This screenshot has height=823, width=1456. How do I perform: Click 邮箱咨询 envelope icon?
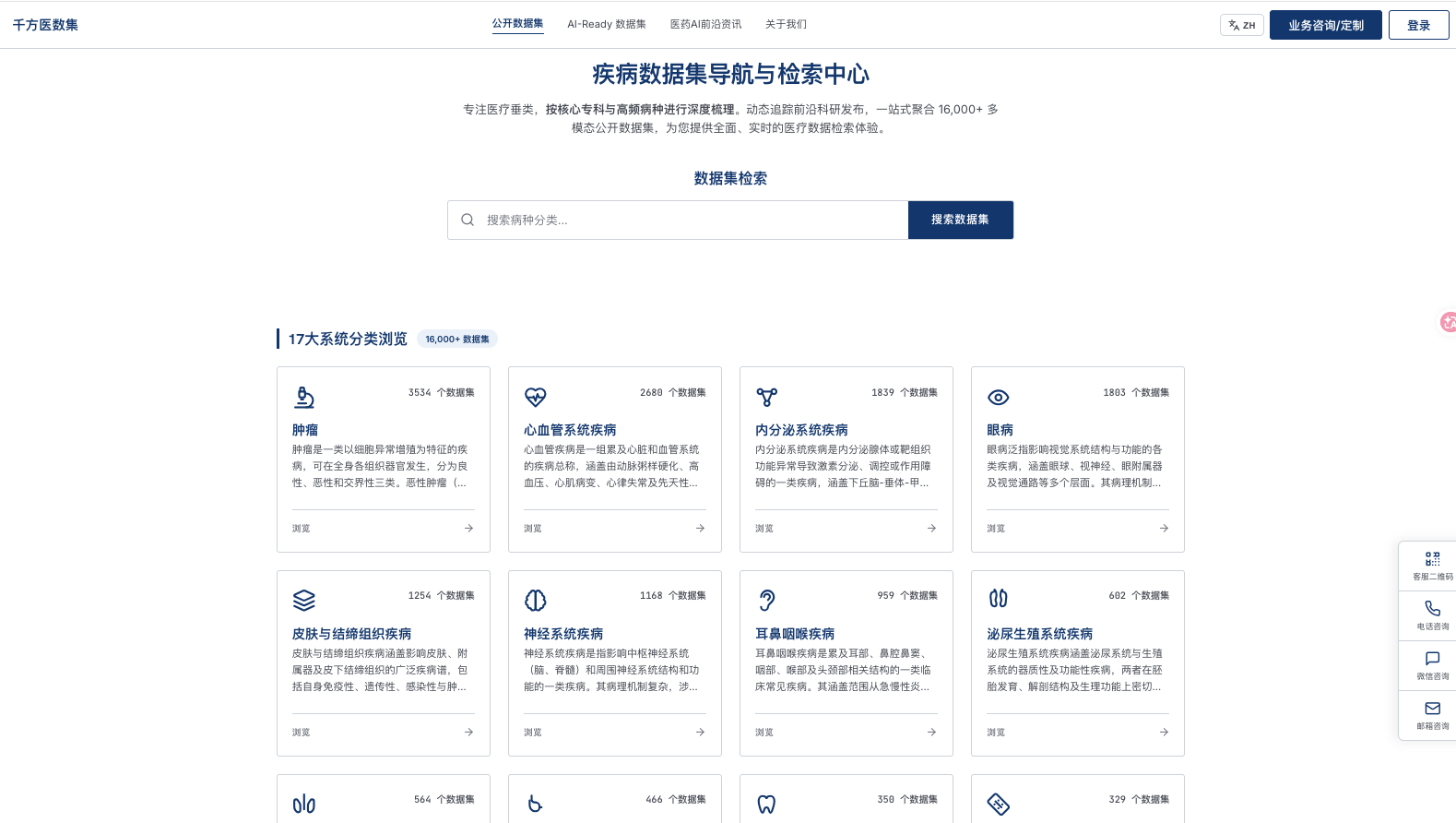(1432, 709)
